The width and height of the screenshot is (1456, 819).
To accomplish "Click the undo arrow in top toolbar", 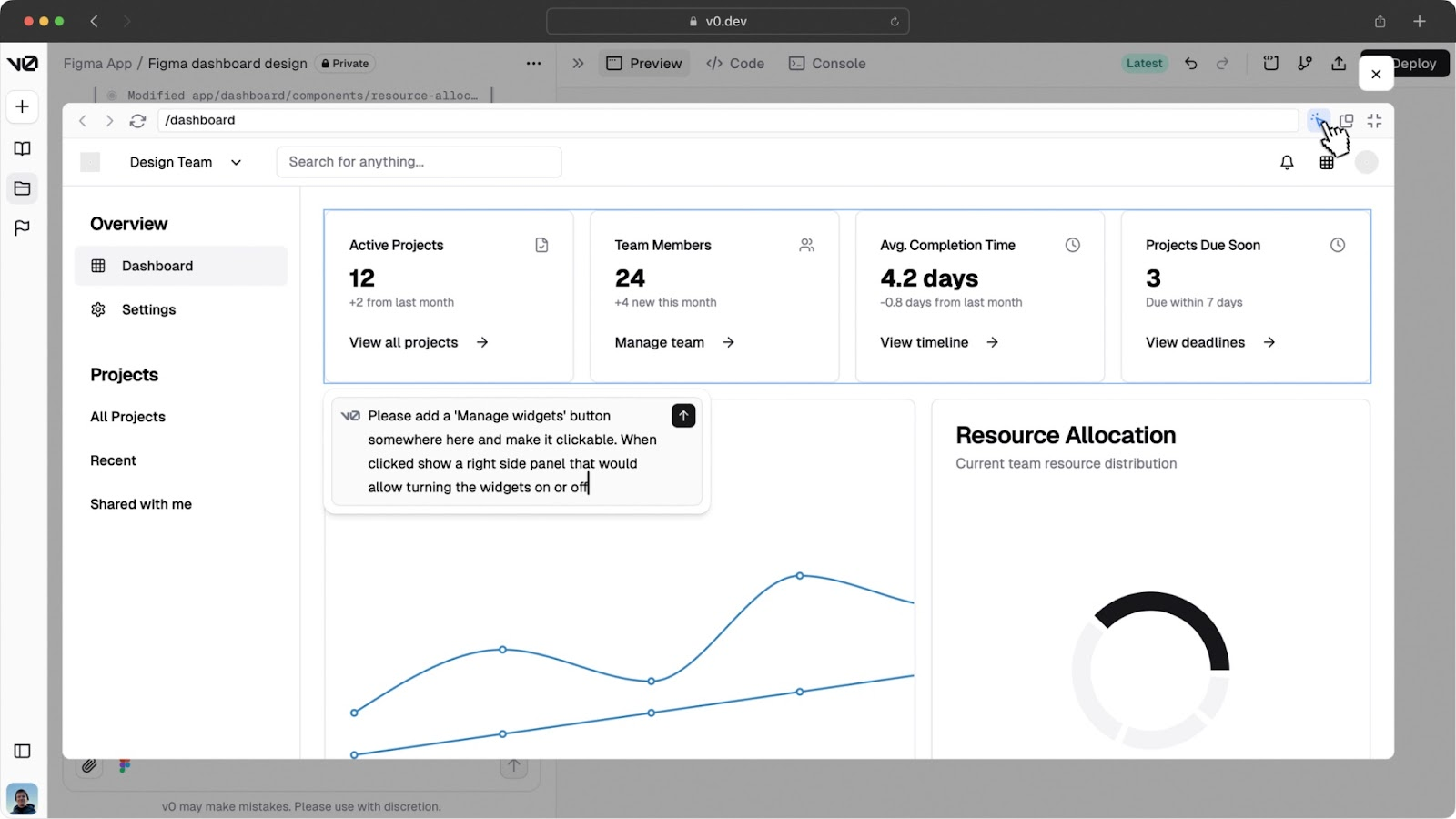I will point(1190,64).
